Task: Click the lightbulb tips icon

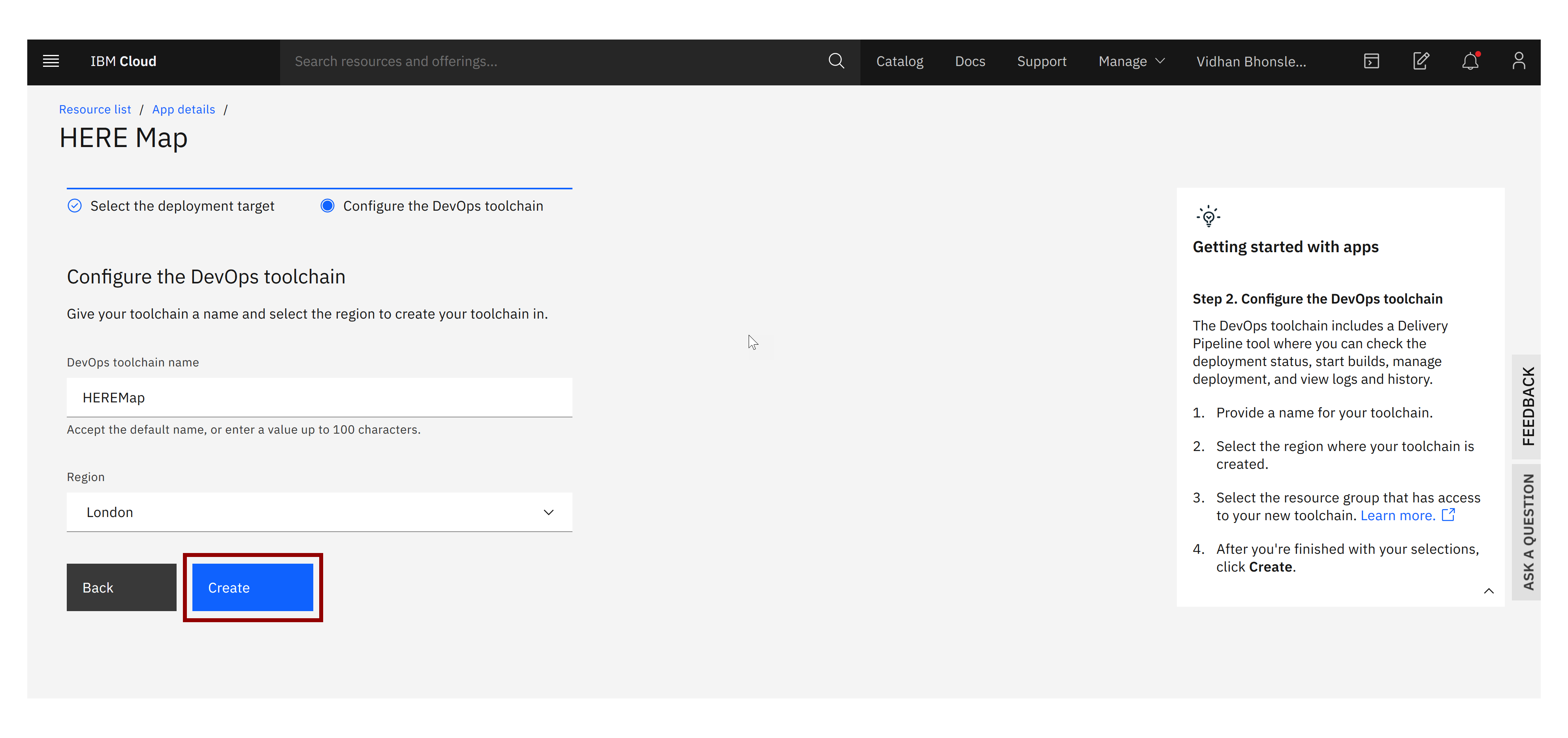Action: (1208, 216)
